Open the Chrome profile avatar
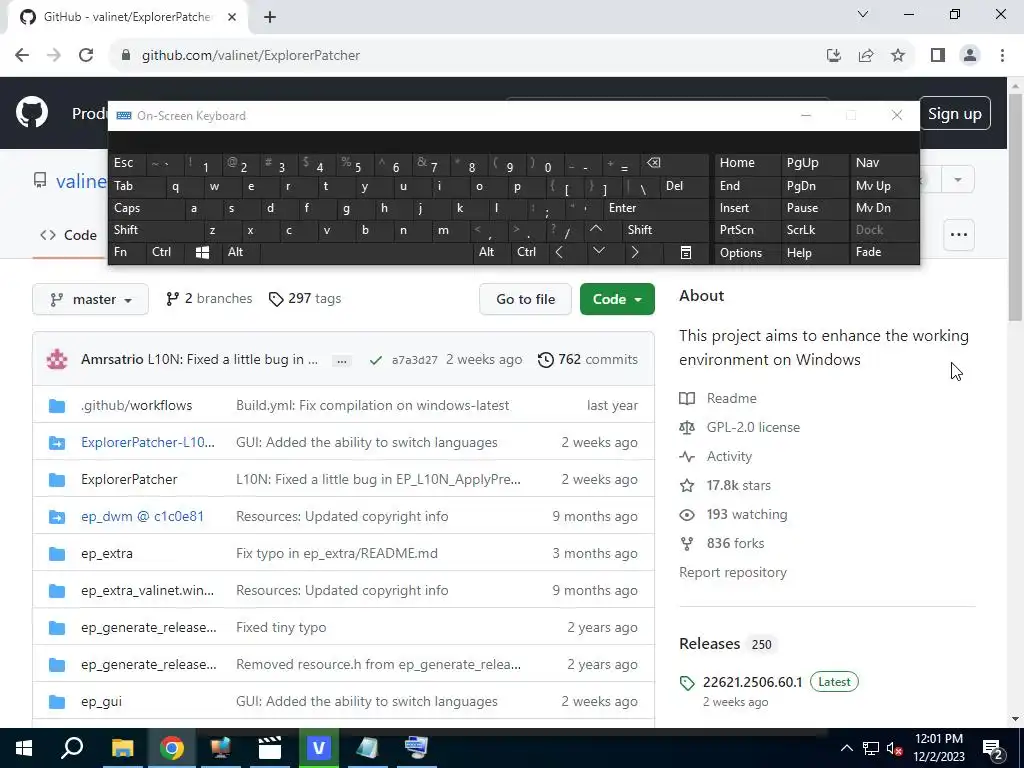 point(970,55)
